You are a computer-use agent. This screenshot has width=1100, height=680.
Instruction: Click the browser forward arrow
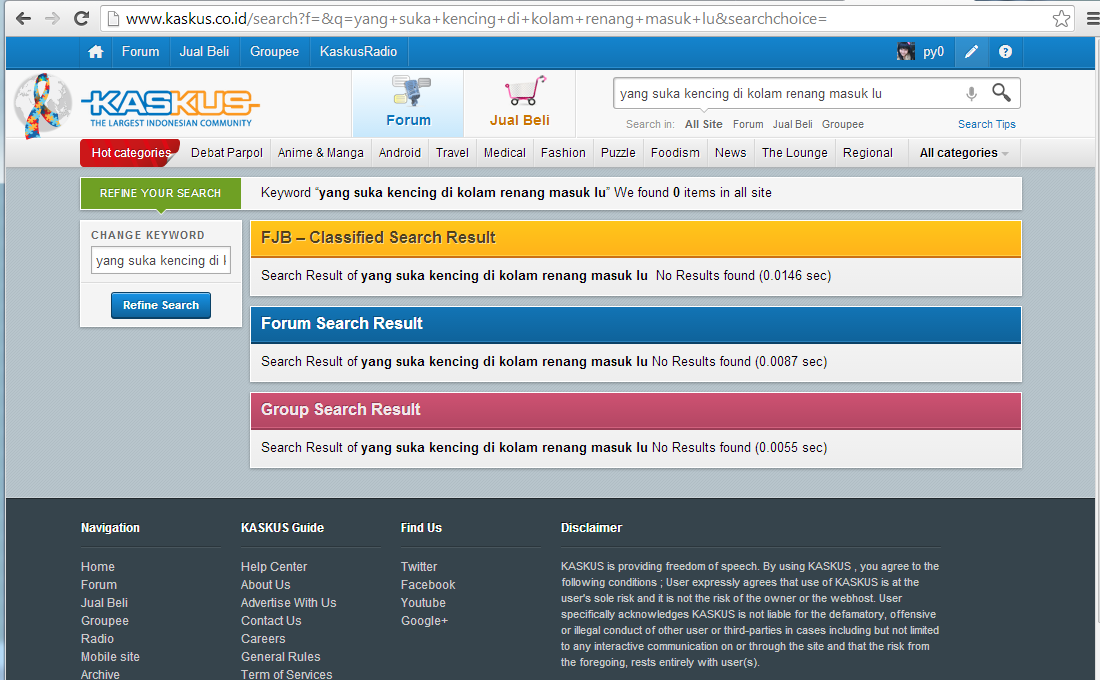point(52,19)
